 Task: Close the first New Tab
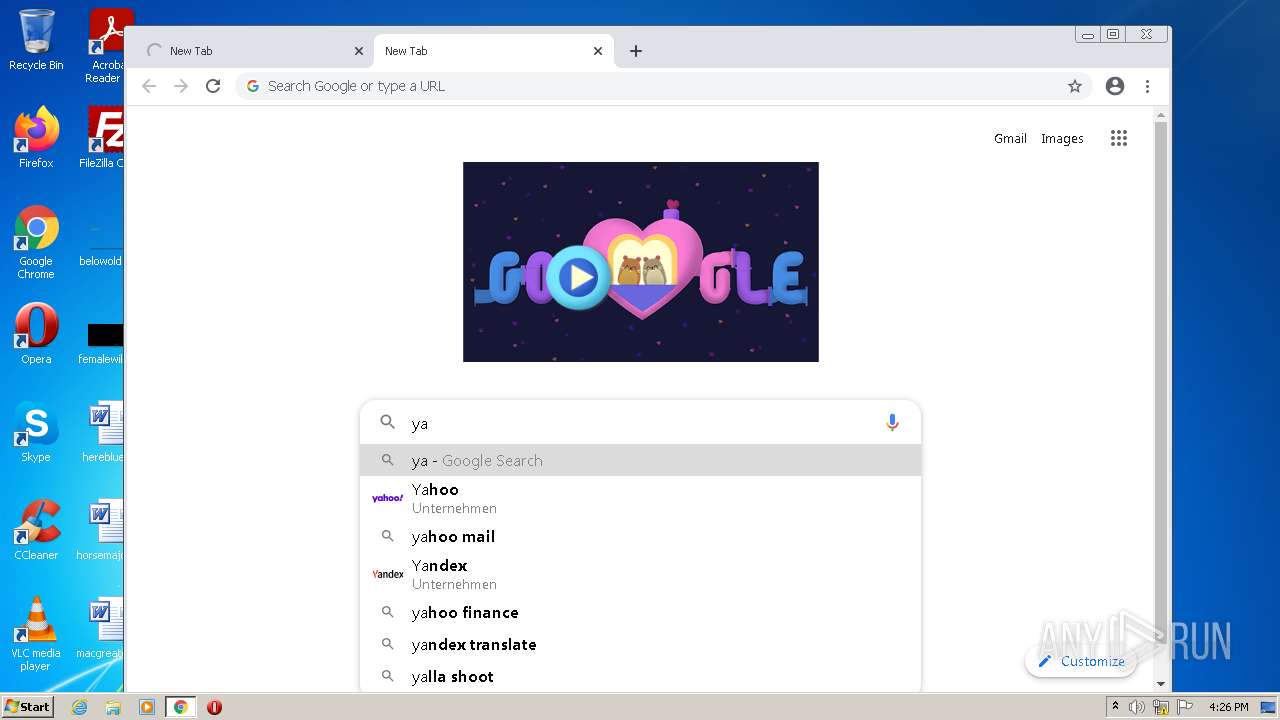[x=359, y=51]
